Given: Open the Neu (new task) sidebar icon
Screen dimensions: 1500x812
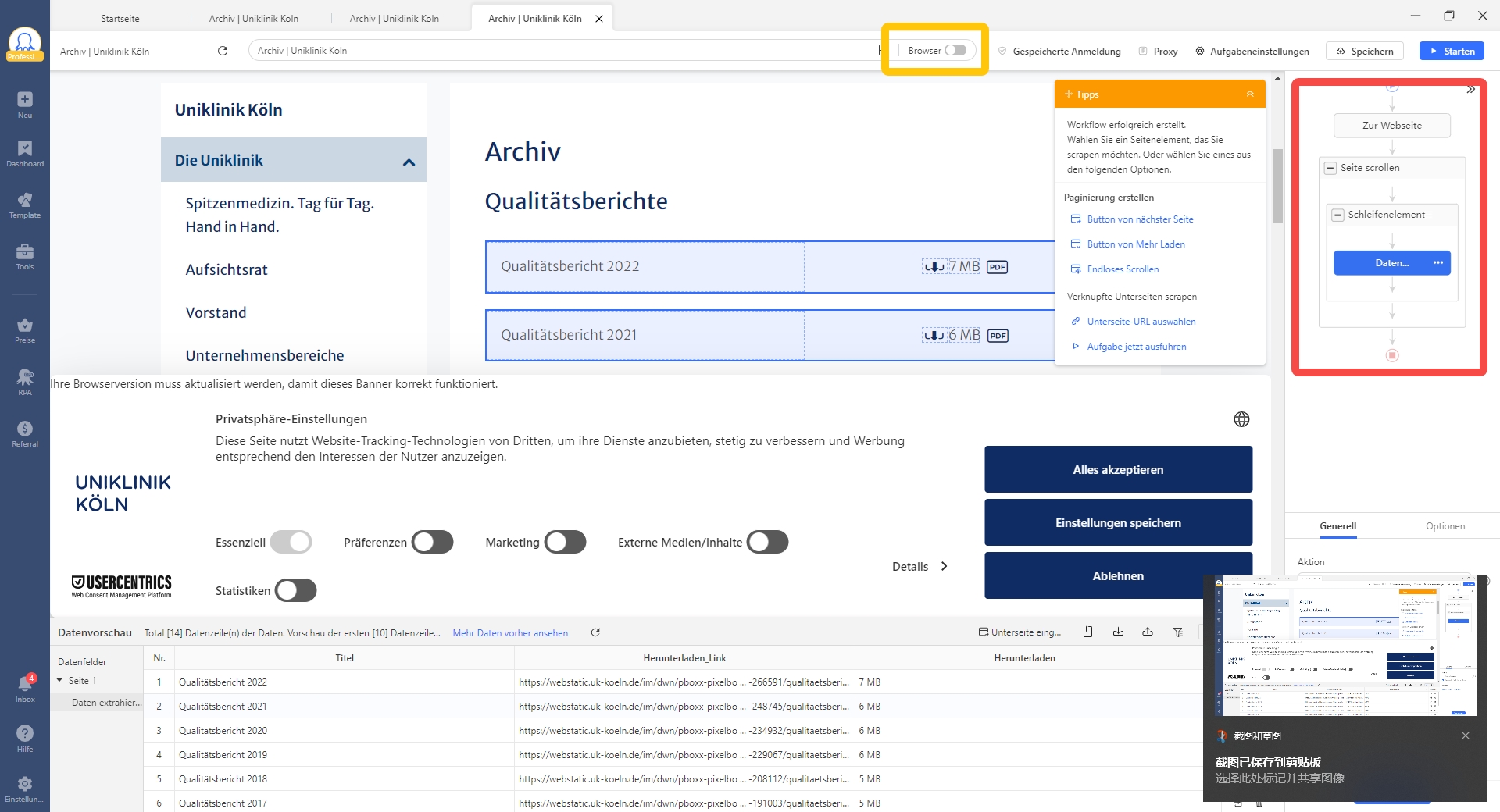Looking at the screenshot, I should pyautogui.click(x=25, y=104).
